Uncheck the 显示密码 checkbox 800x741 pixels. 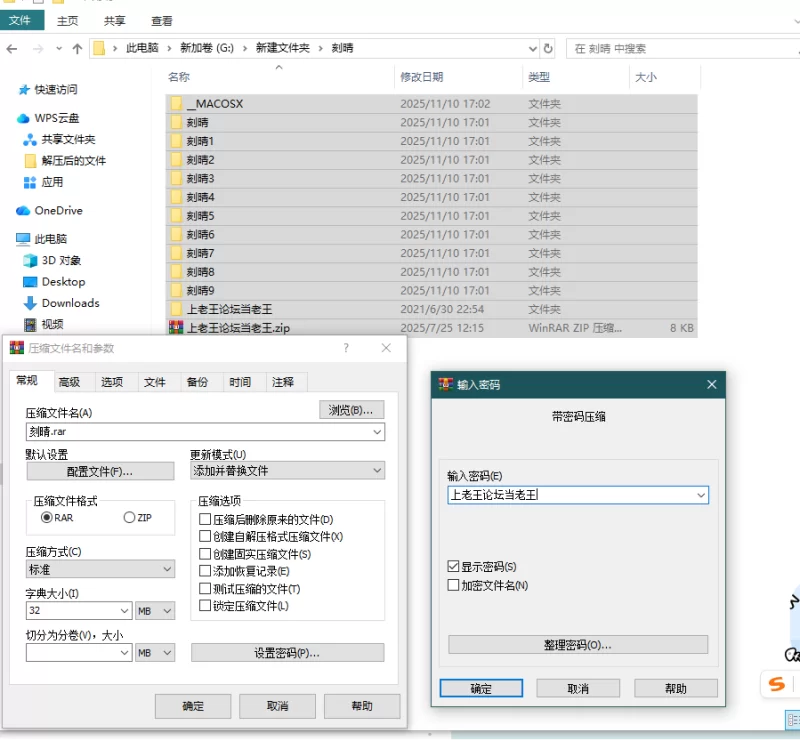tap(454, 567)
